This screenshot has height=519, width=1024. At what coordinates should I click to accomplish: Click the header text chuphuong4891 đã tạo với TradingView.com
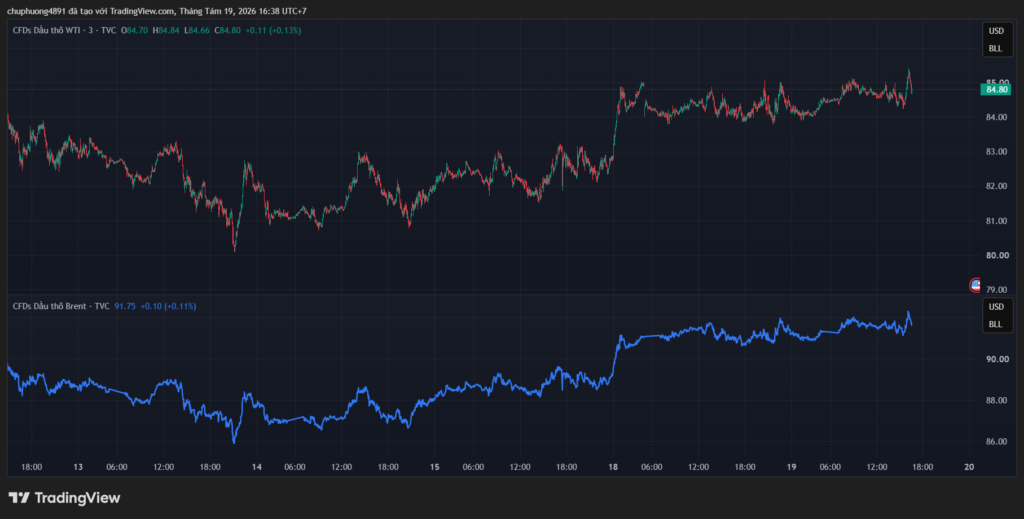tap(91, 11)
